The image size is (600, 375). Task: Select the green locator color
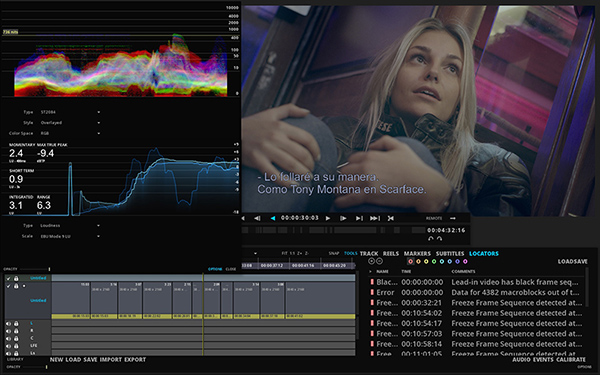(x=434, y=261)
